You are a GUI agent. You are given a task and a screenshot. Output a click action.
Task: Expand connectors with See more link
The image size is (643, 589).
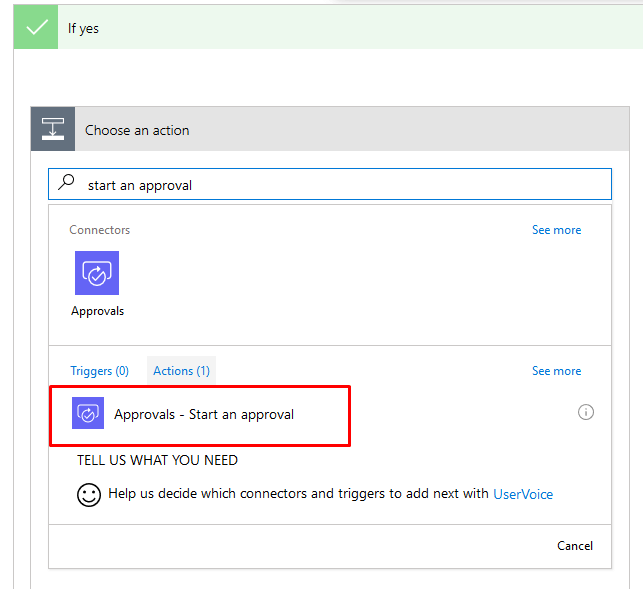(556, 230)
